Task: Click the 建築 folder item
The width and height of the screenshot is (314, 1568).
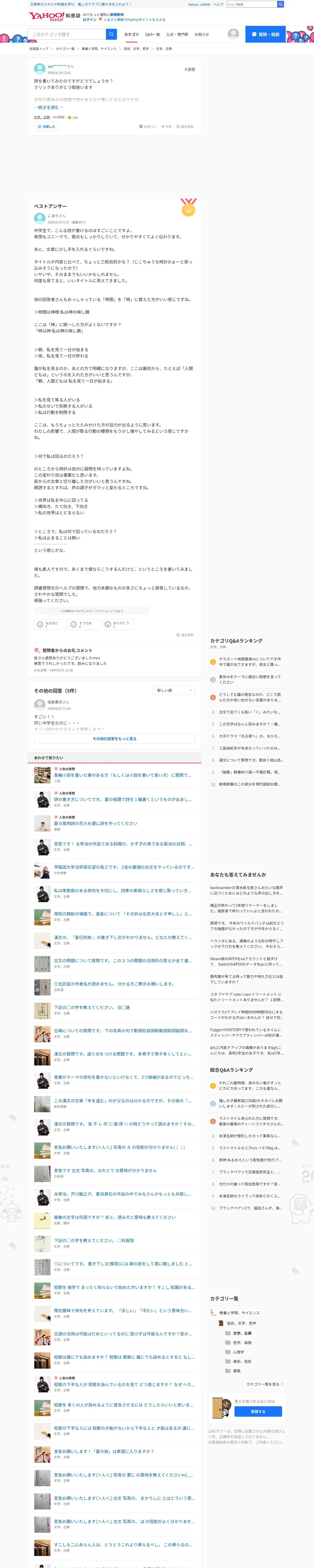Action: tap(233, 1371)
